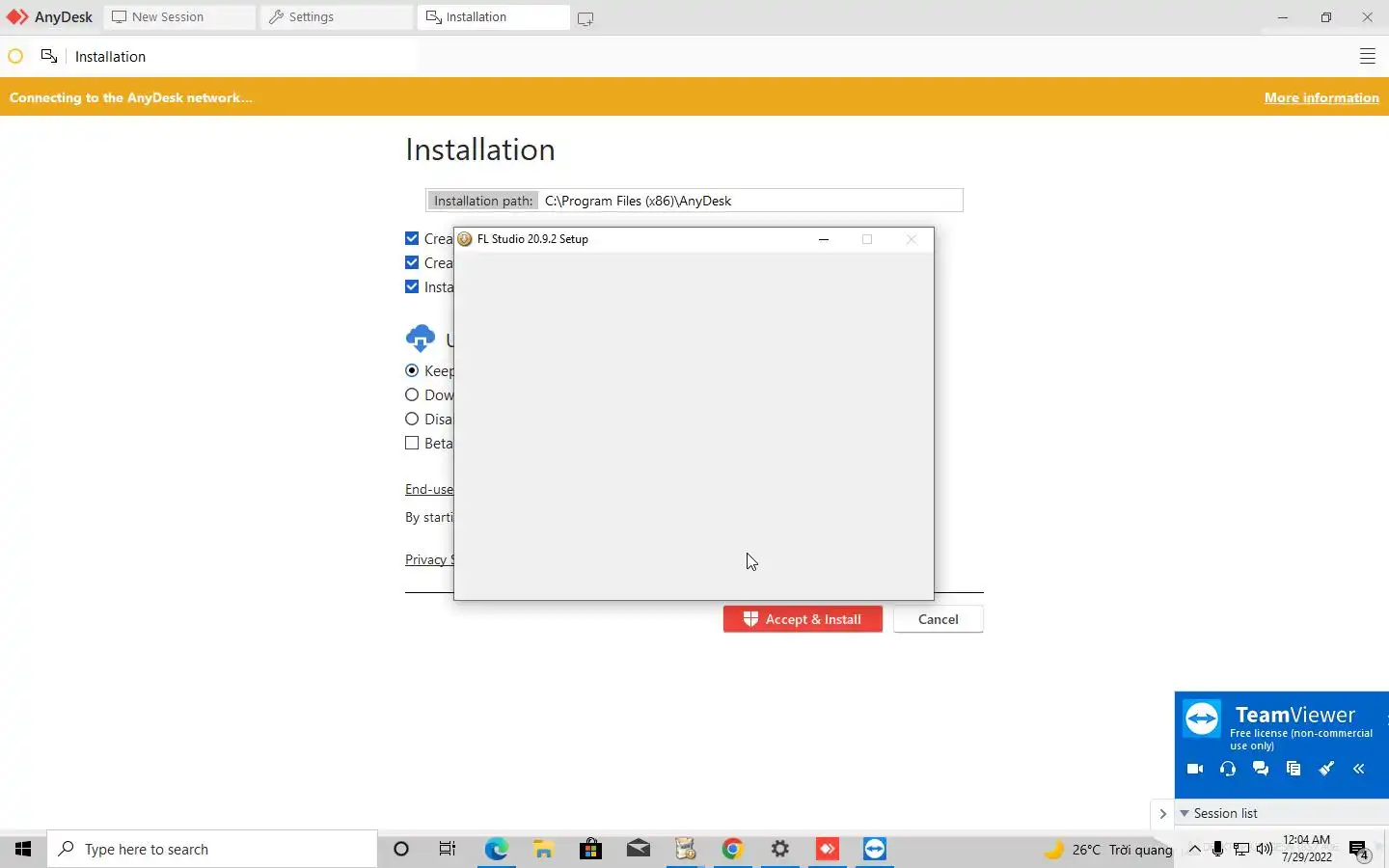Viewport: 1389px width, 868px height.
Task: Launch Microsoft Edge from taskbar
Action: point(496,849)
